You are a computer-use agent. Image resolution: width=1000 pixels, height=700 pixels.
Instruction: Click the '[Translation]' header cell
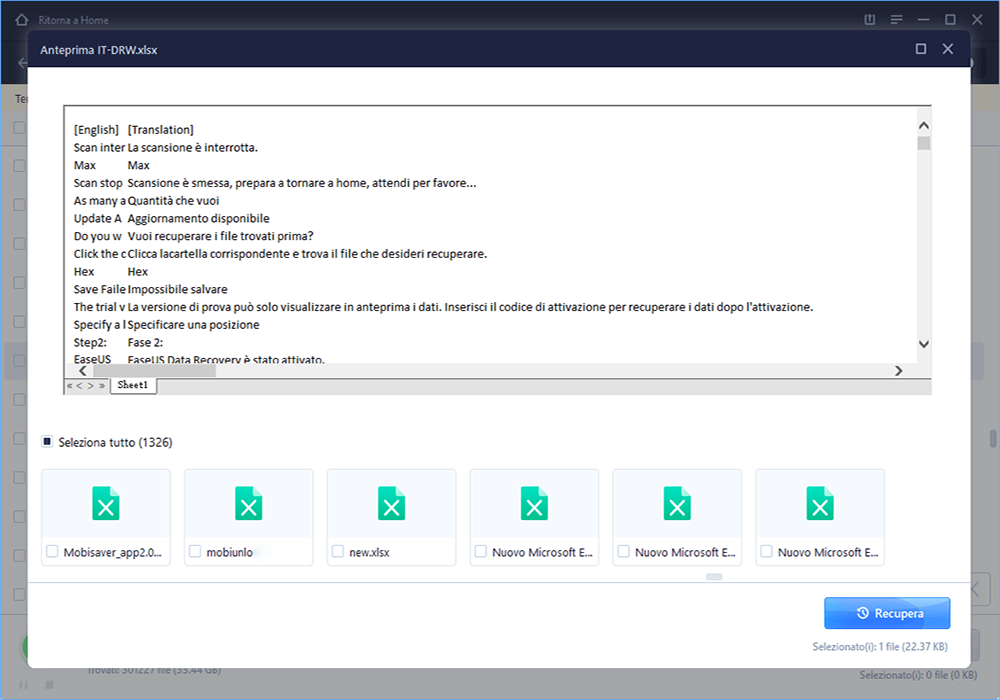point(161,130)
